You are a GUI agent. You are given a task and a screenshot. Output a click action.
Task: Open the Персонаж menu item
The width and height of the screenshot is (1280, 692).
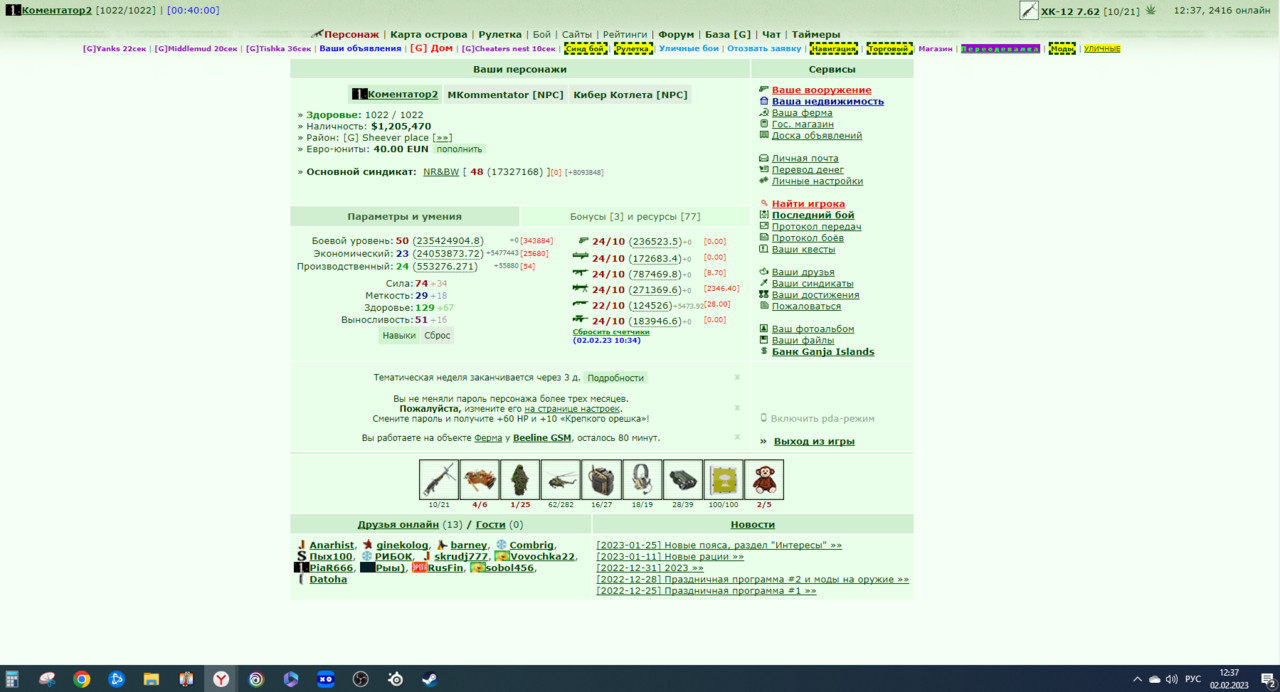pyautogui.click(x=351, y=34)
